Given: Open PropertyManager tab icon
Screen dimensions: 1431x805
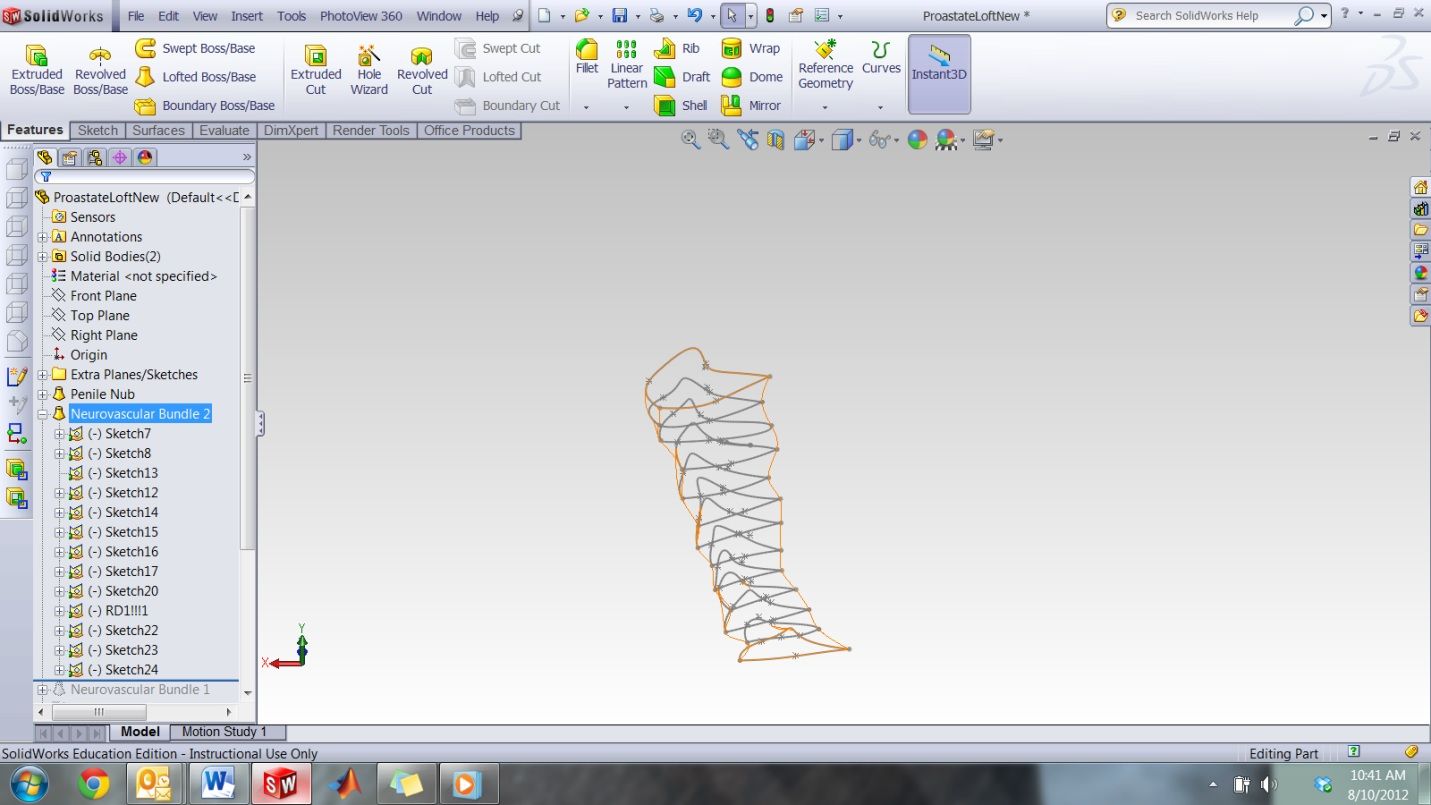Looking at the screenshot, I should pyautogui.click(x=70, y=157).
